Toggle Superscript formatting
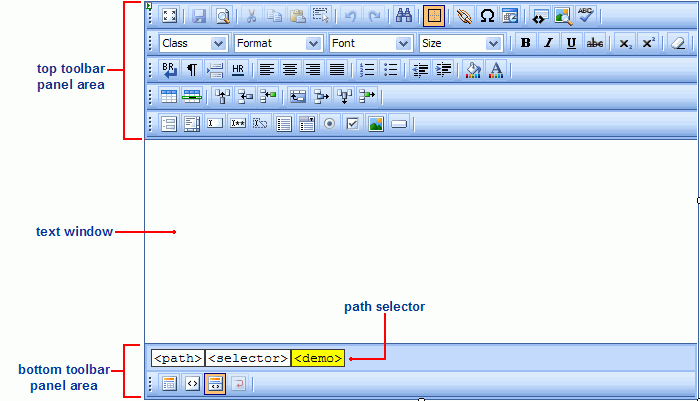 click(x=648, y=43)
